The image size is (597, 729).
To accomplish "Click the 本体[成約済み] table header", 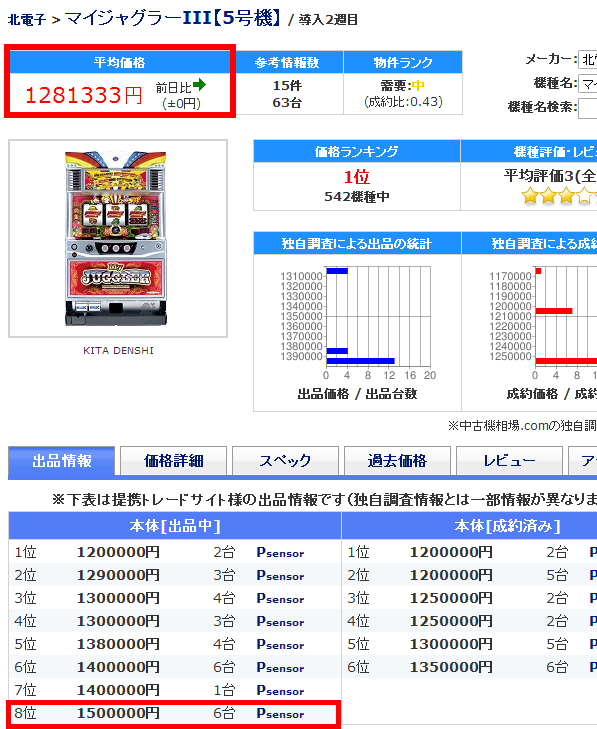I will point(470,526).
